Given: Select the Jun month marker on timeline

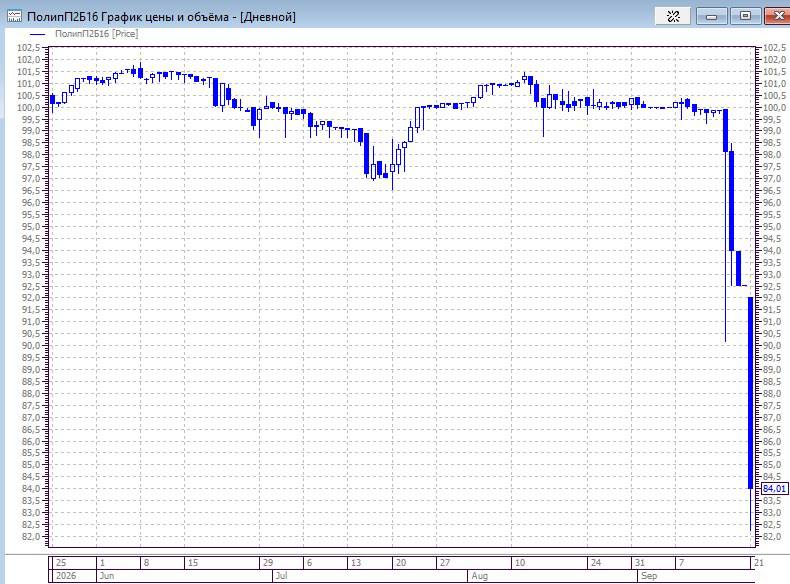Looking at the screenshot, I should click(107, 575).
